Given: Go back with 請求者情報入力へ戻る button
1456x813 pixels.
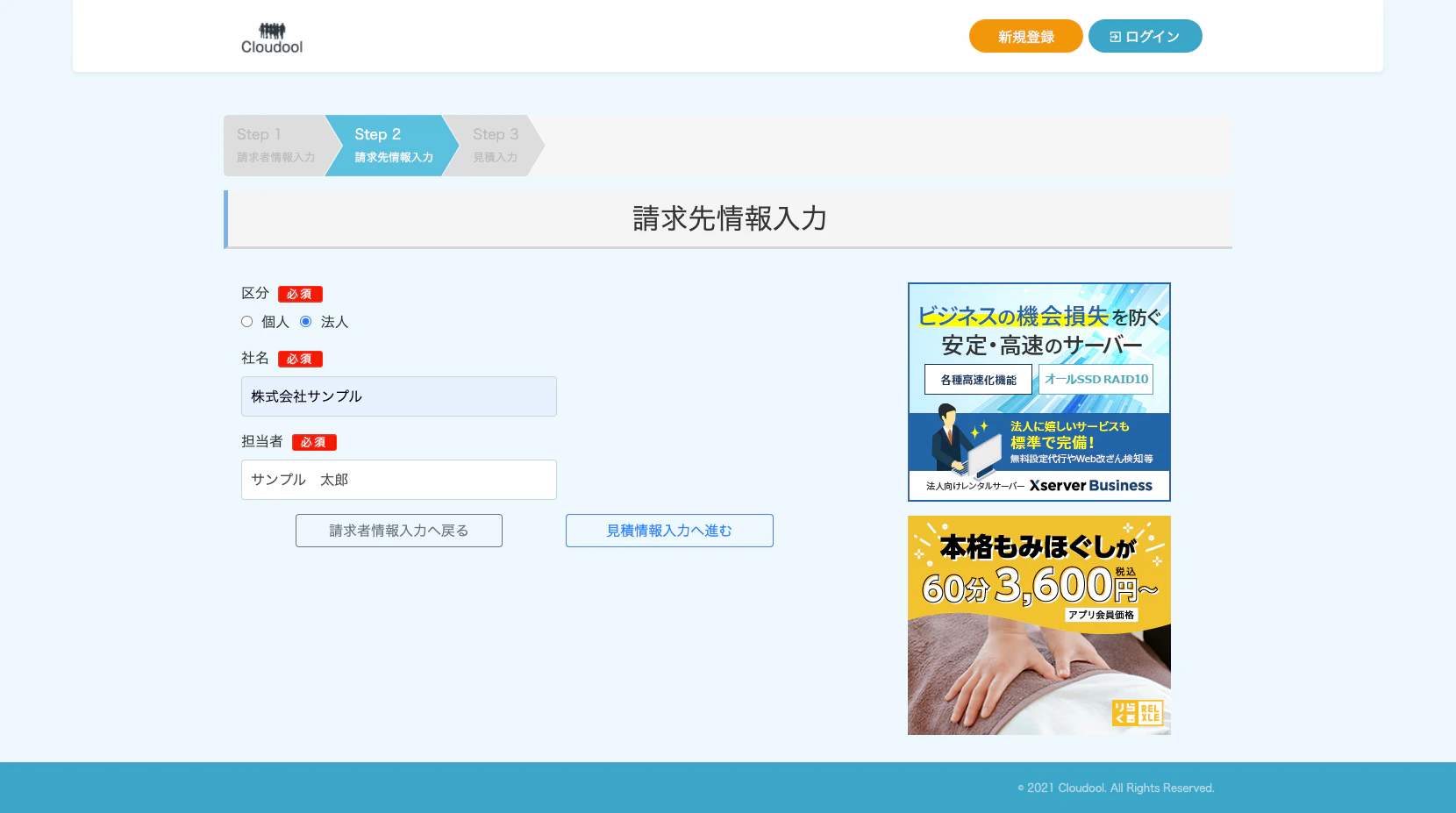Looking at the screenshot, I should pyautogui.click(x=399, y=531).
